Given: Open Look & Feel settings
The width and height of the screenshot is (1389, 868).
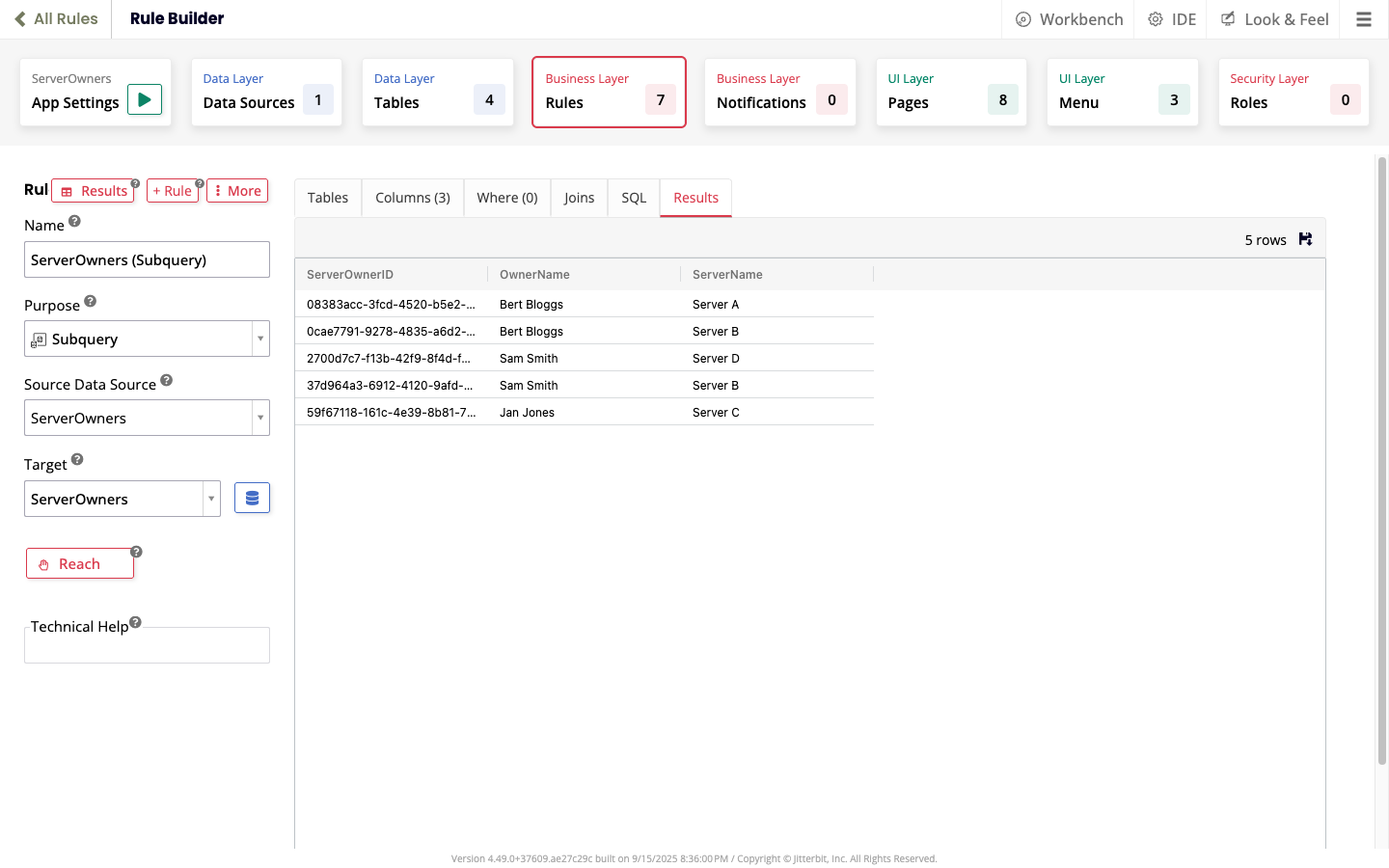Looking at the screenshot, I should [1273, 18].
